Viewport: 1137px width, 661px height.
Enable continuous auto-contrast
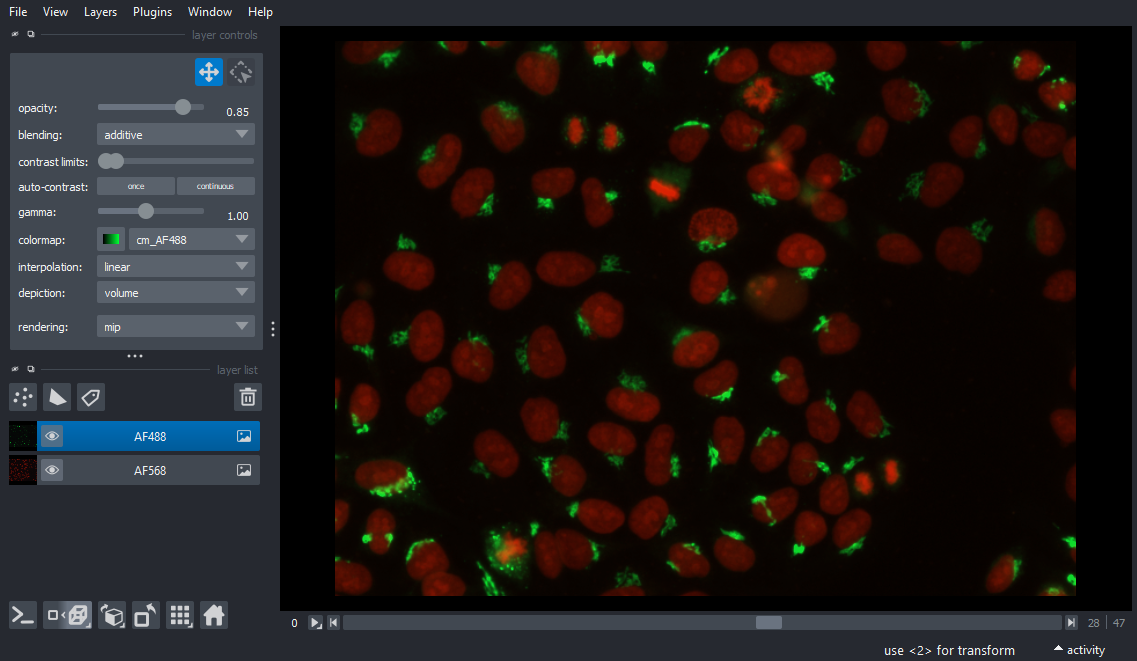[215, 186]
